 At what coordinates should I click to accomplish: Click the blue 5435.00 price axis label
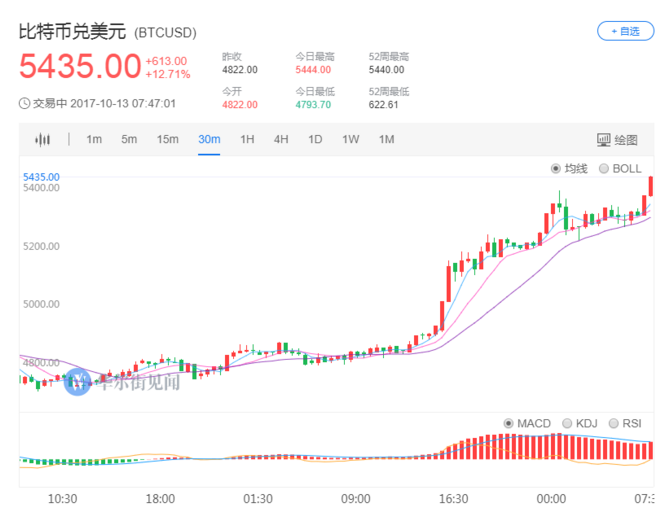coord(41,177)
